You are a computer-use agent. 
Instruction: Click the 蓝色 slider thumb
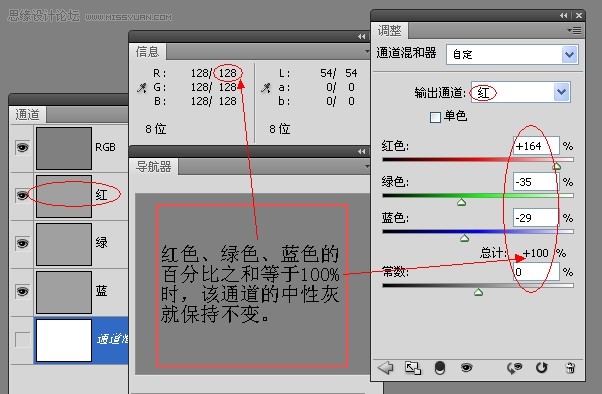click(x=464, y=238)
